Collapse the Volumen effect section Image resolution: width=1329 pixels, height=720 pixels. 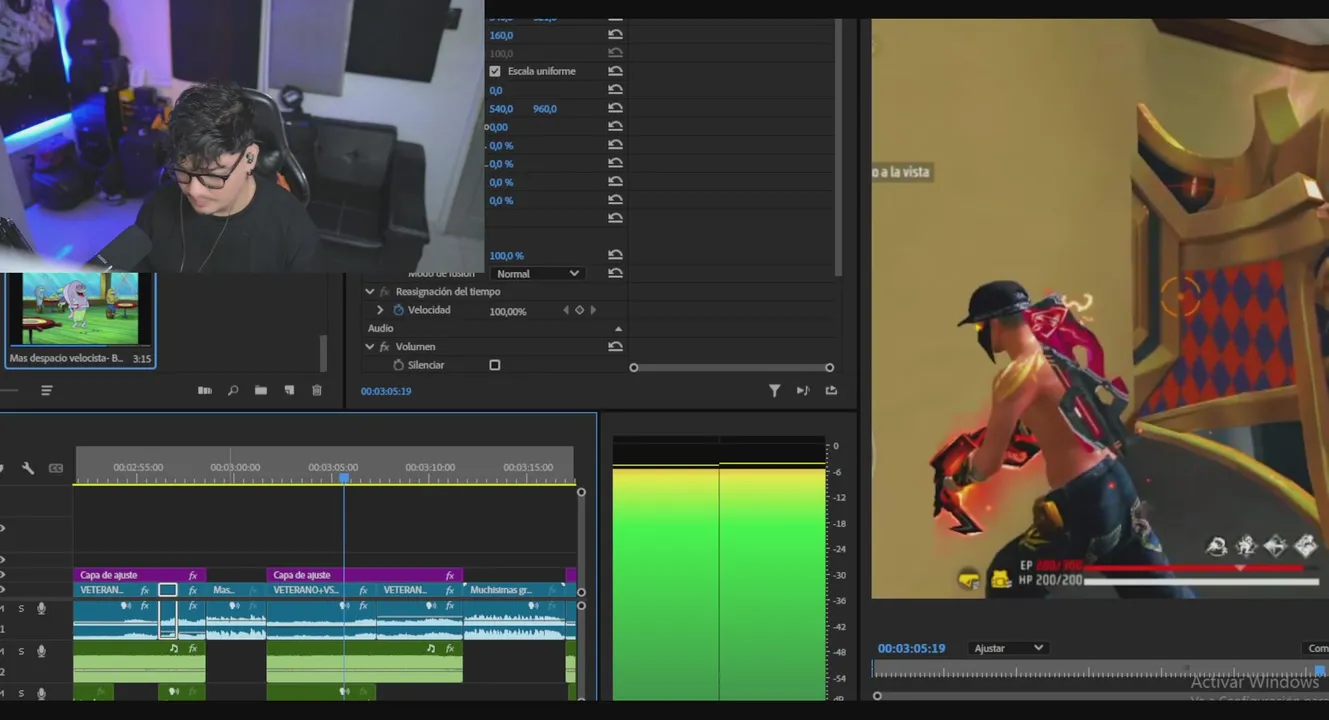(x=370, y=347)
